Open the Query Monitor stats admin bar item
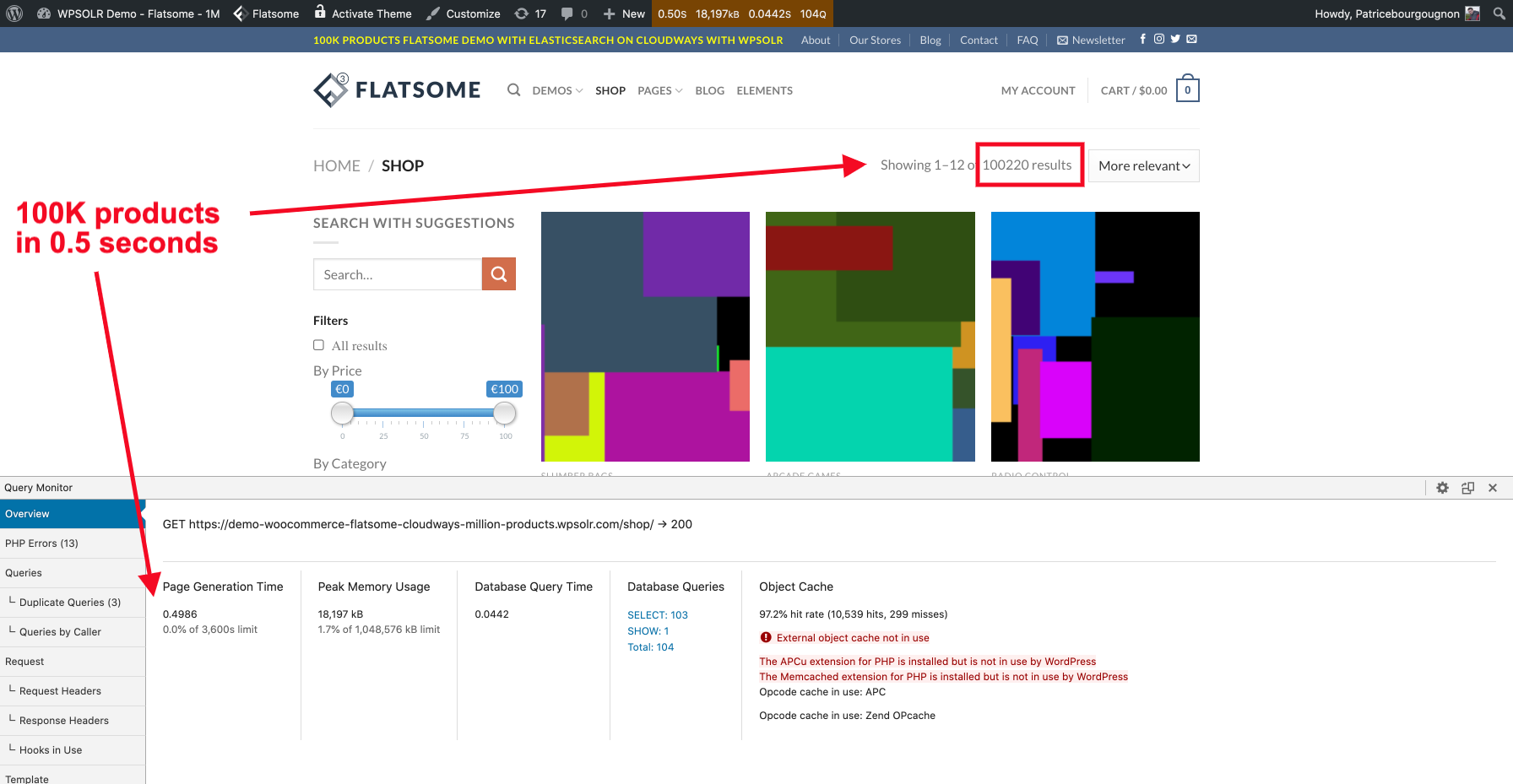 click(x=742, y=14)
